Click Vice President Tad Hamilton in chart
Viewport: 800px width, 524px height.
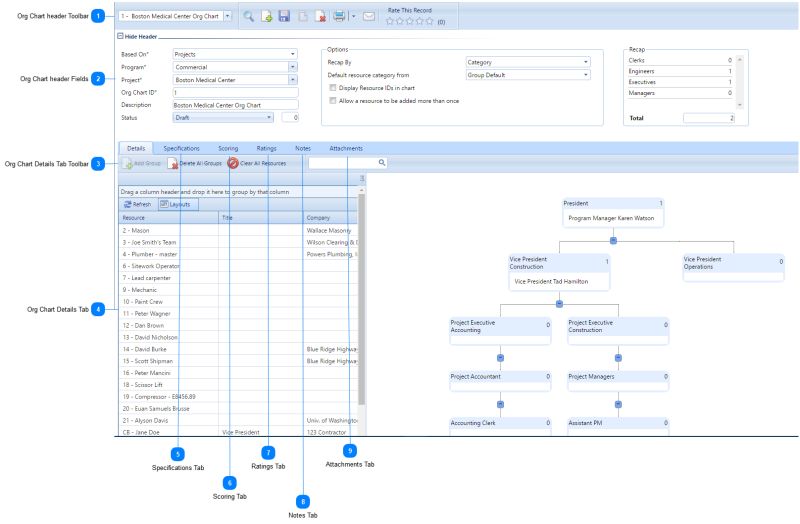click(x=551, y=282)
